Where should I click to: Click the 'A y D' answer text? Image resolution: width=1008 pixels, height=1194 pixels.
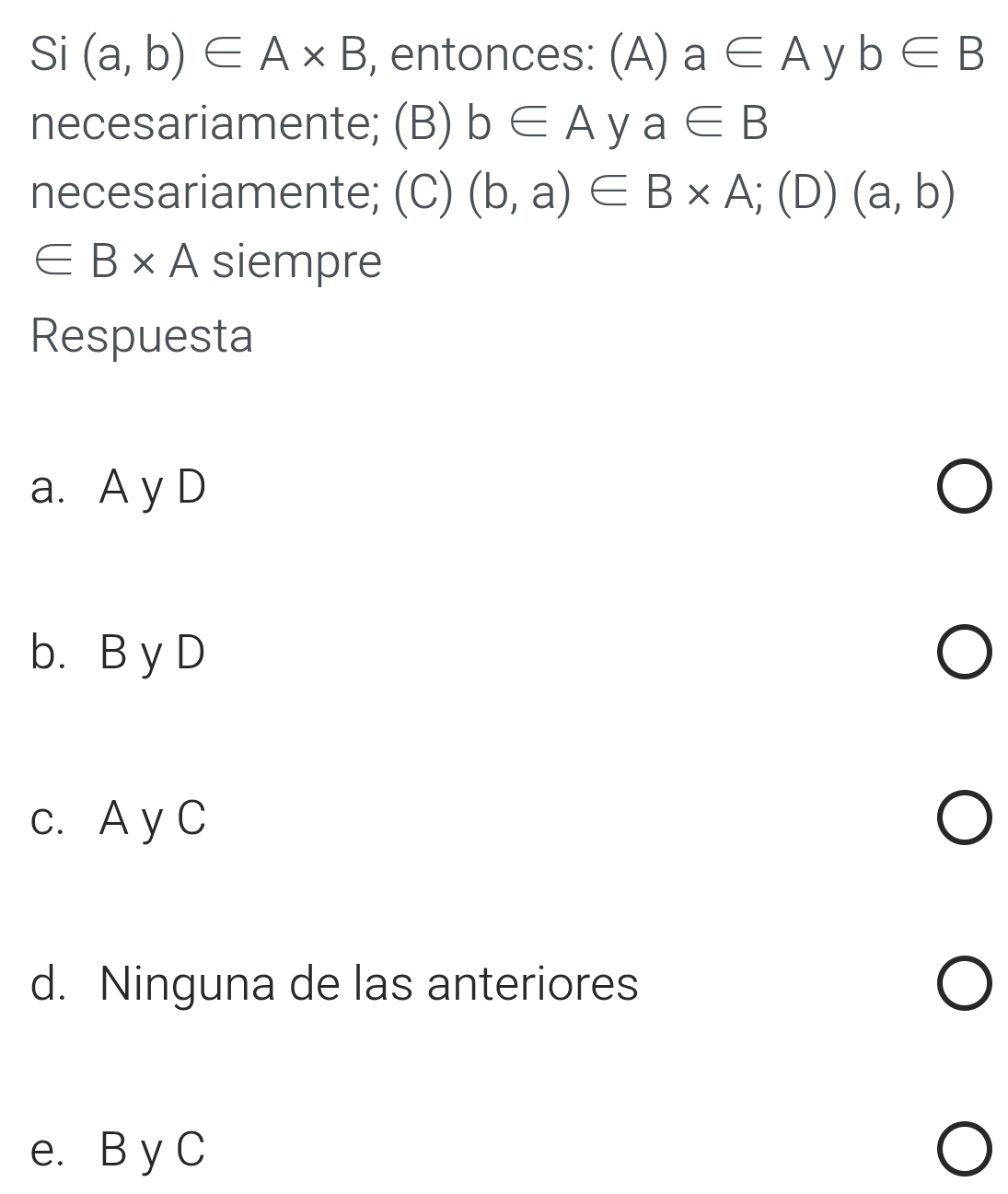tap(153, 488)
